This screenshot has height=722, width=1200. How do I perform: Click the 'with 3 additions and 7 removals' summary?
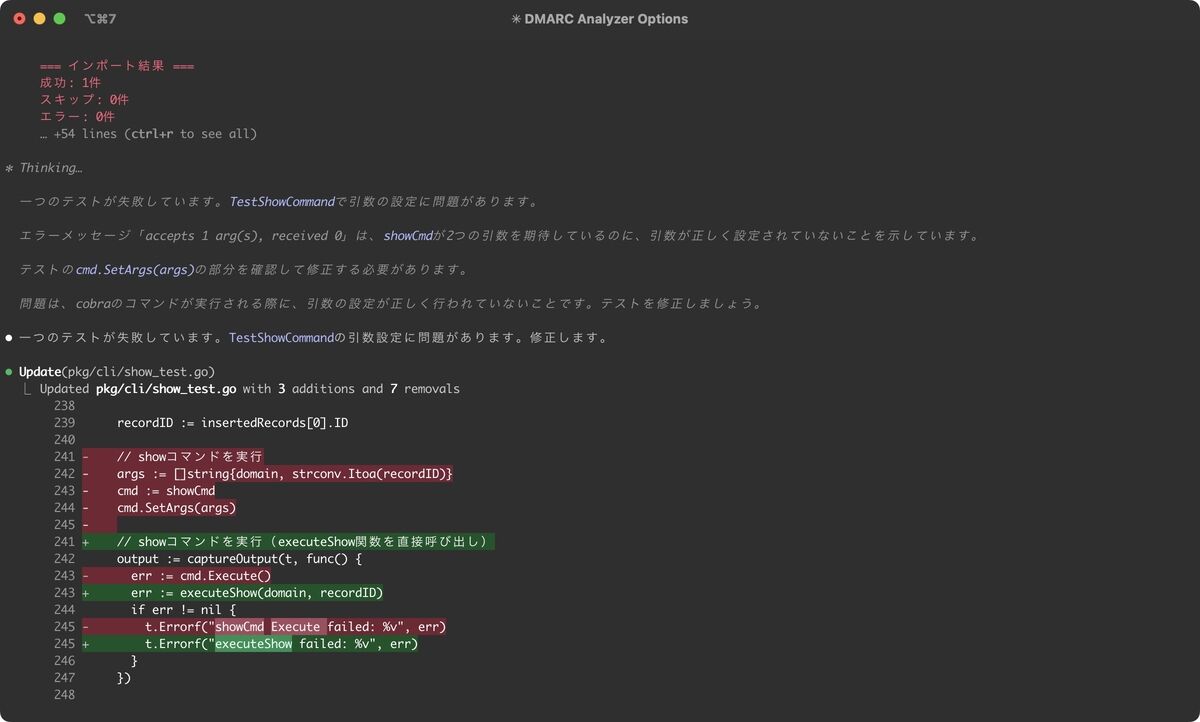click(351, 389)
